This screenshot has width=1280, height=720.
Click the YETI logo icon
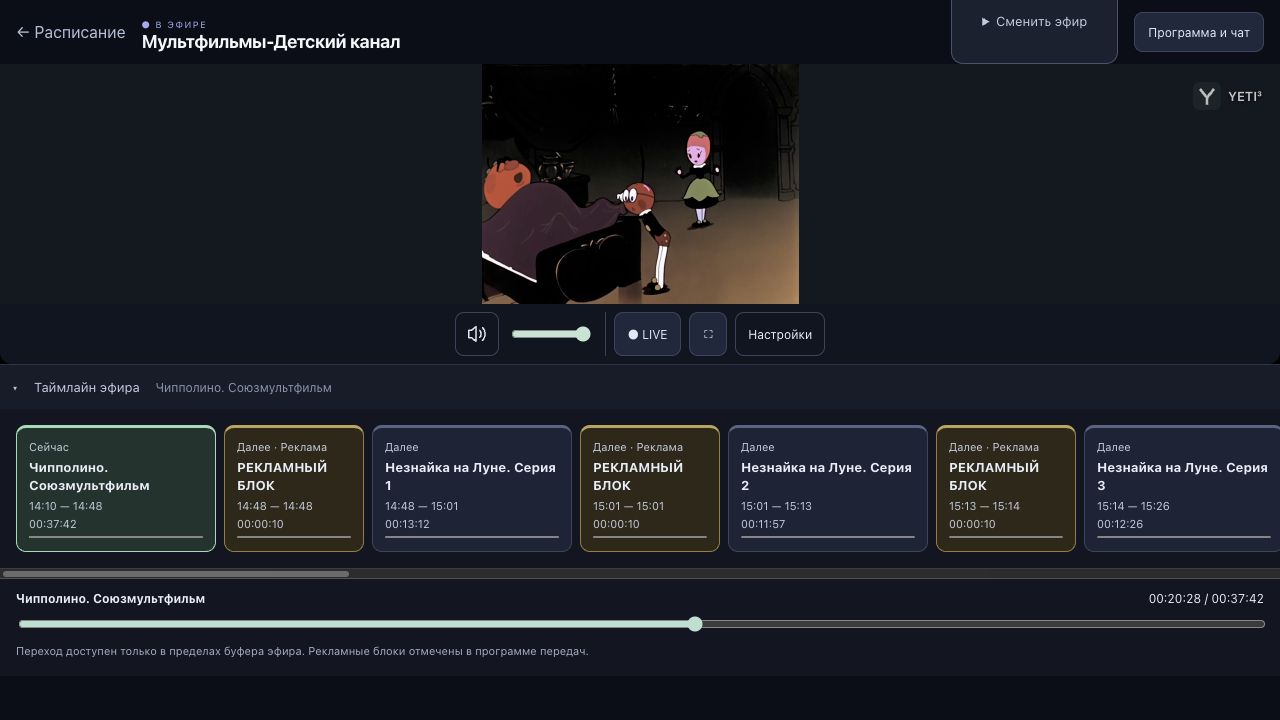click(x=1207, y=96)
